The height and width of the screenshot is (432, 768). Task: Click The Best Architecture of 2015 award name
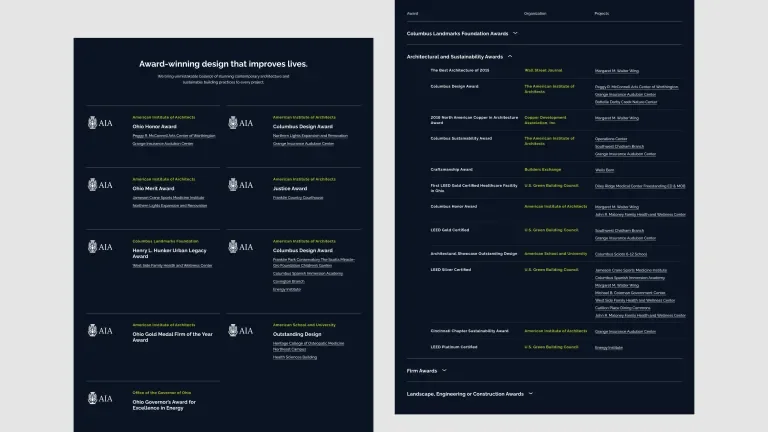459,71
